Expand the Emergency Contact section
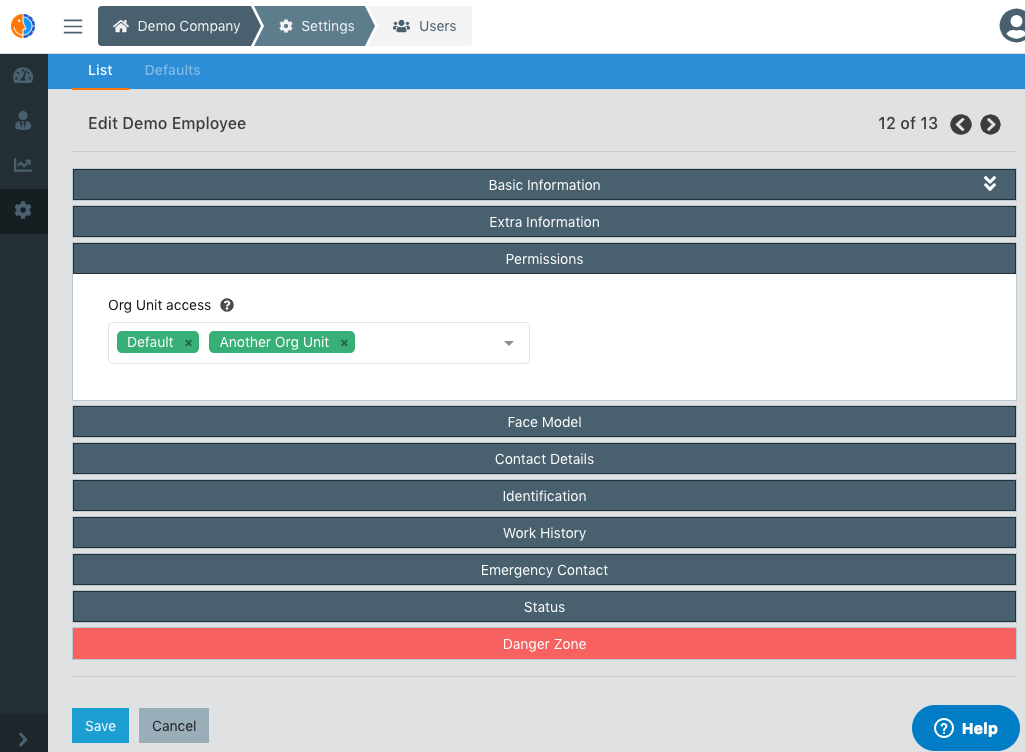Viewport: 1025px width, 752px height. coord(544,570)
